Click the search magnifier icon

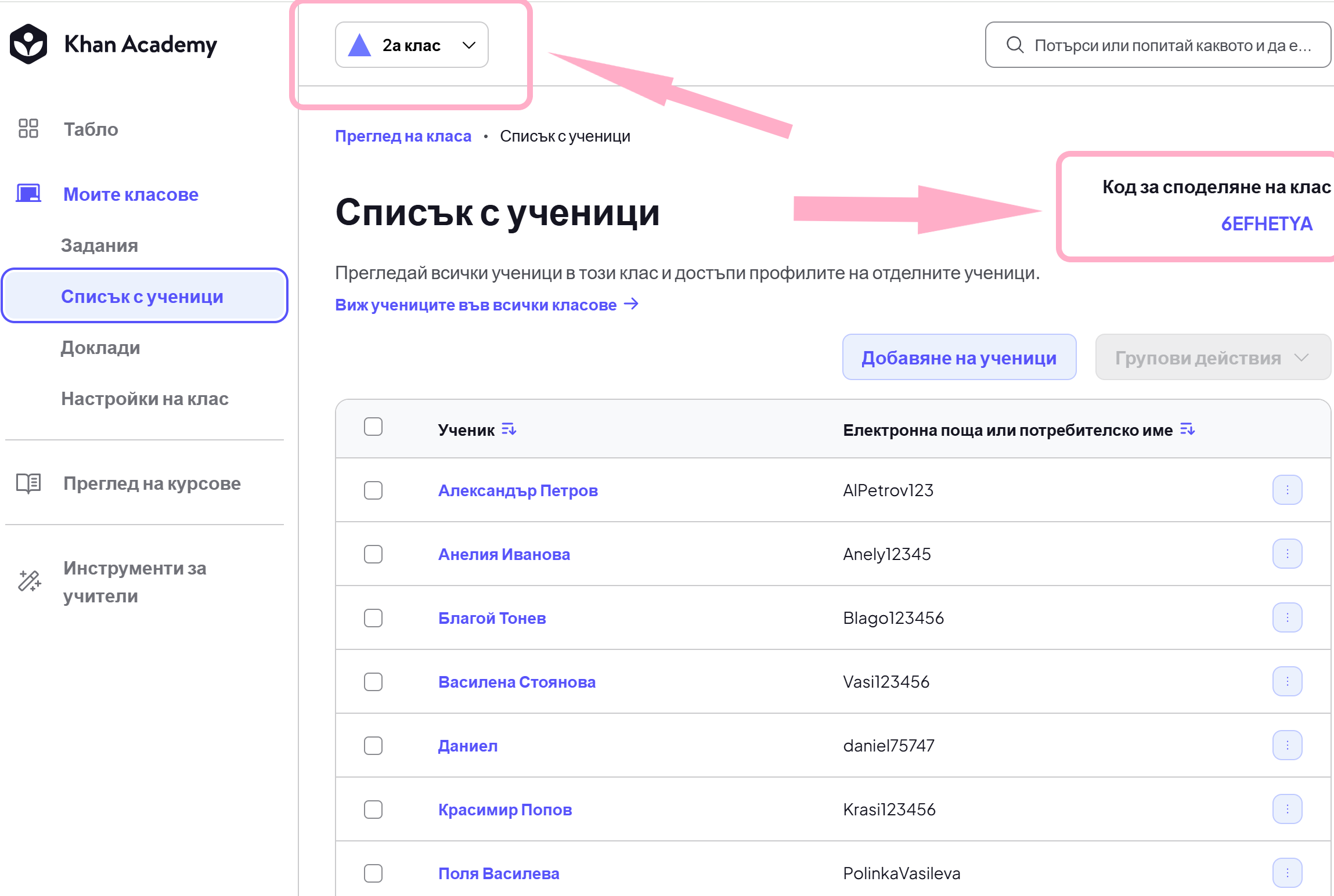tap(1015, 45)
